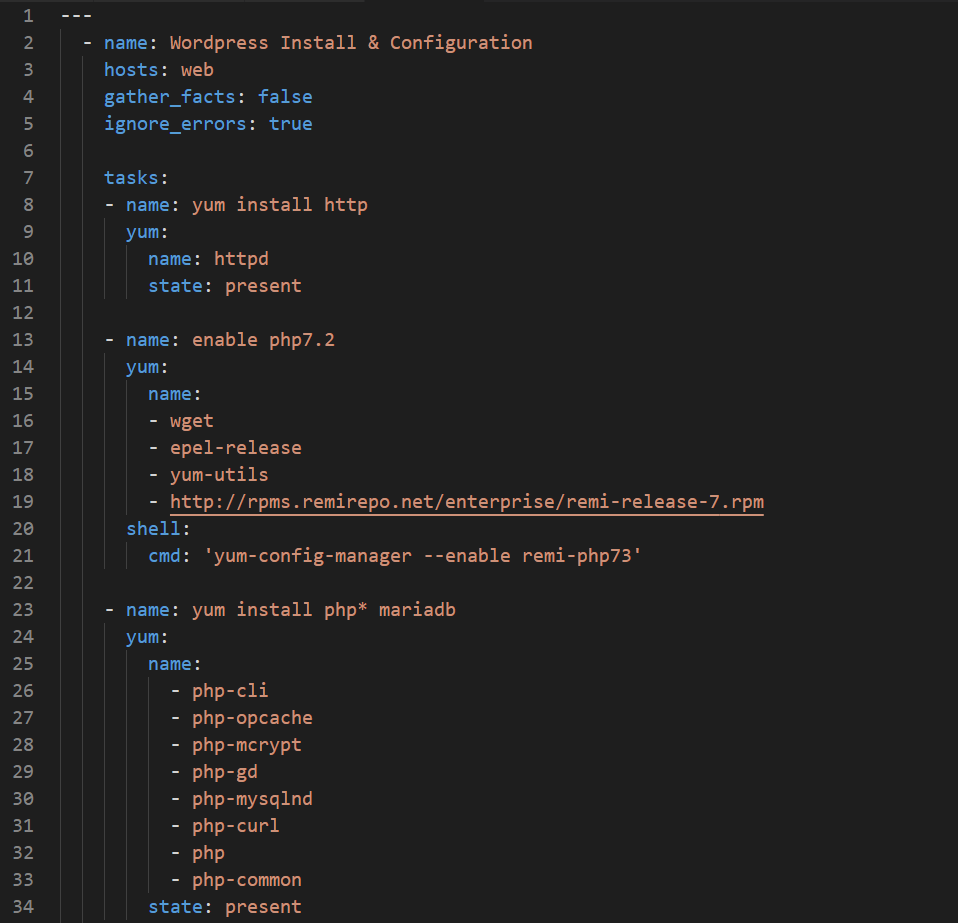The image size is (958, 923).
Task: Click 'present' value on line 34
Action: (263, 907)
